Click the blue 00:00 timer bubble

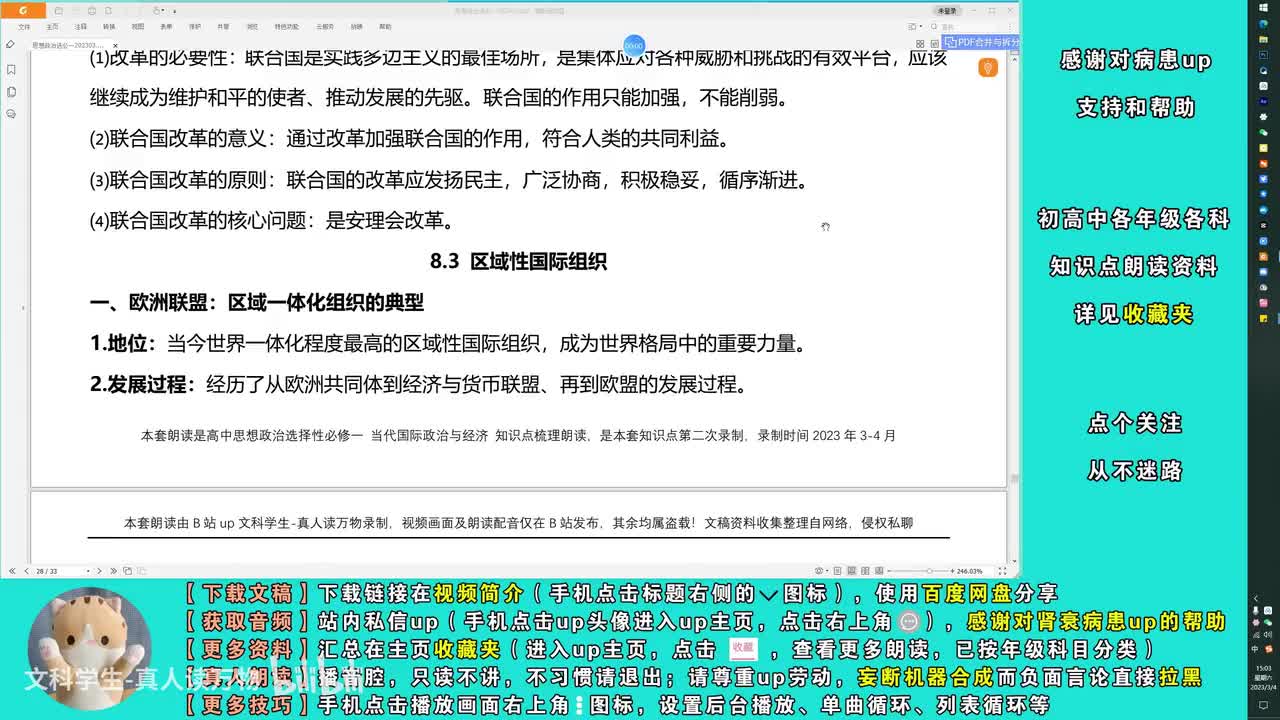pos(634,46)
